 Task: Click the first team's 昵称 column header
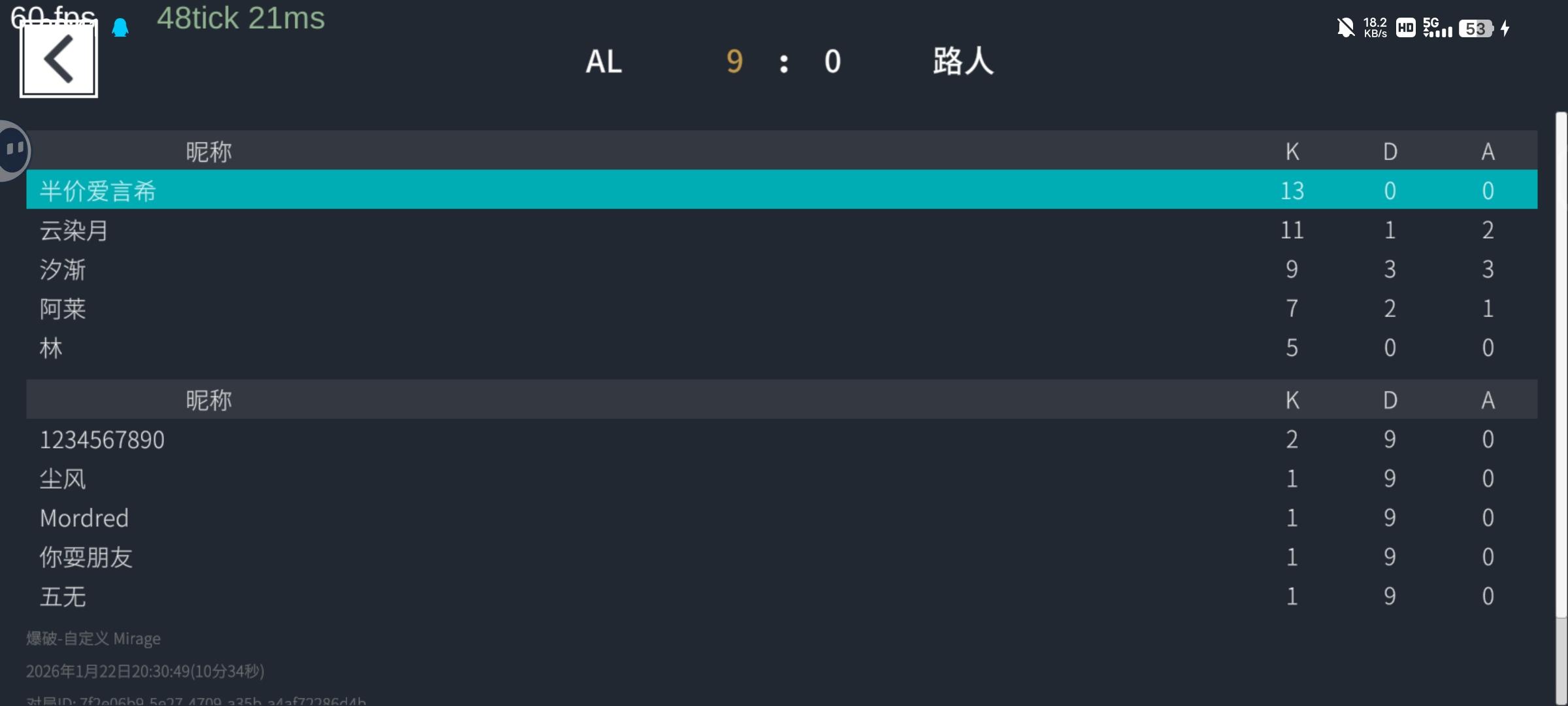[x=208, y=152]
